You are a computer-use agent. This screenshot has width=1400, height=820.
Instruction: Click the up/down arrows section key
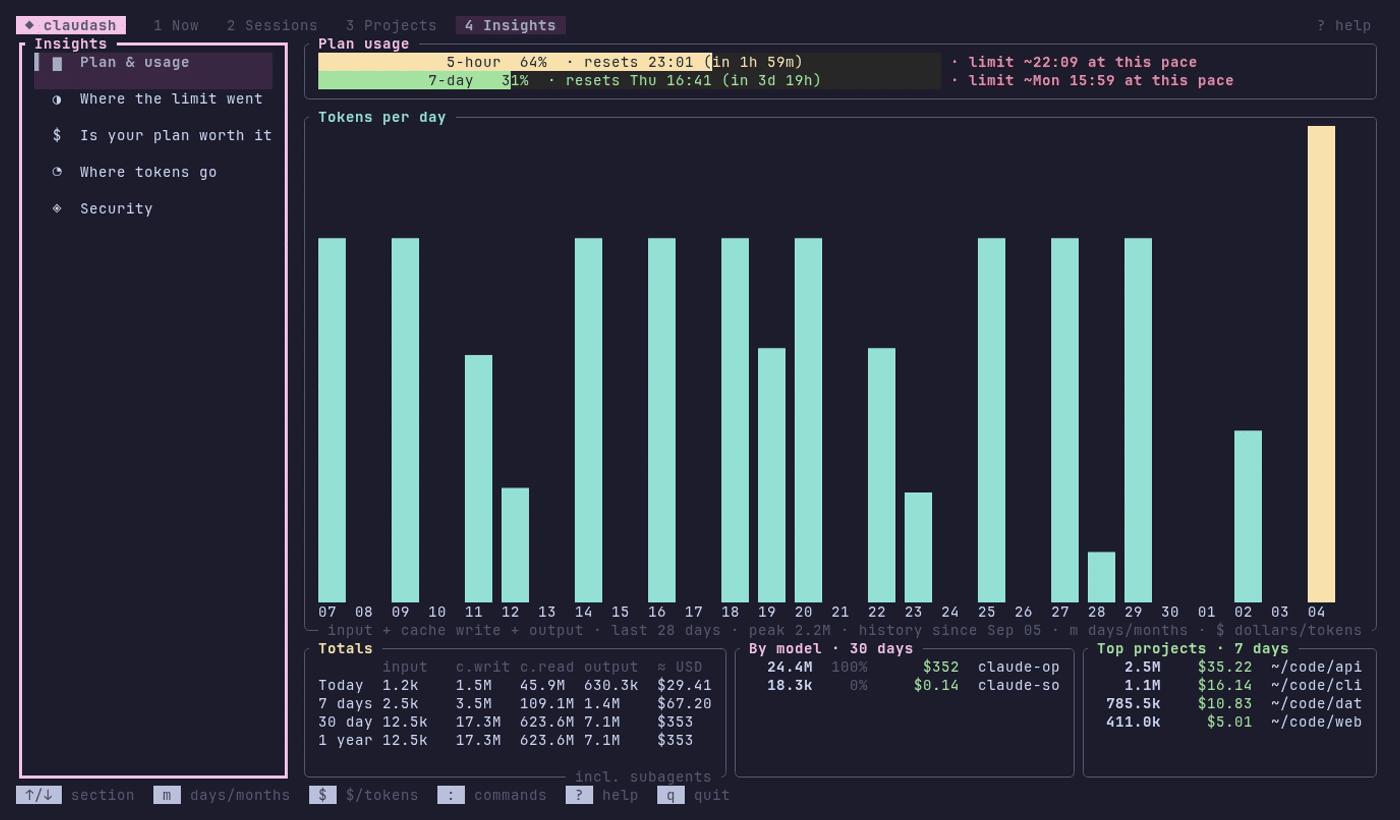pyautogui.click(x=39, y=795)
